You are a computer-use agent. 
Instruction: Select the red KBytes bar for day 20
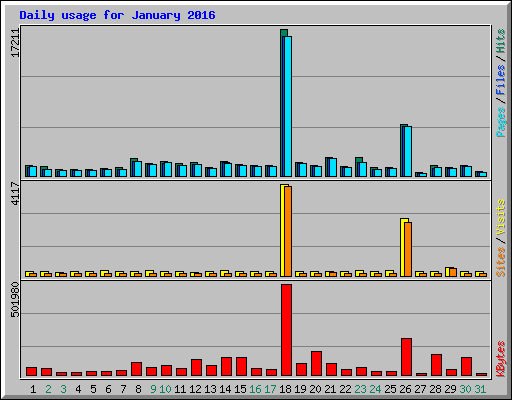316,363
